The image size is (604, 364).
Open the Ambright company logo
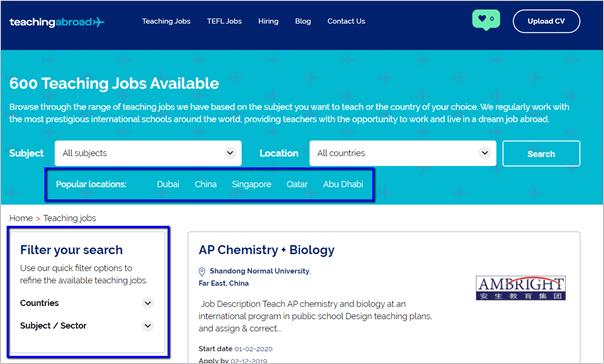[x=521, y=287]
